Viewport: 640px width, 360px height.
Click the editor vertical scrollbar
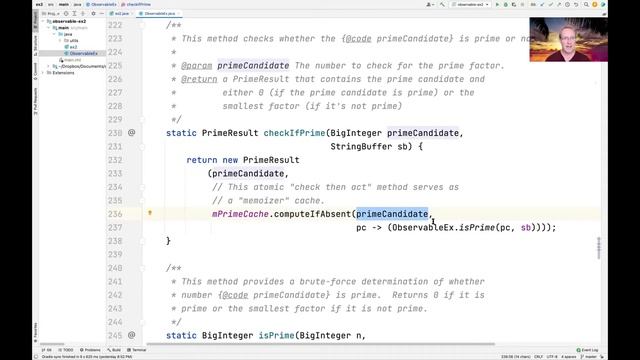click(x=599, y=248)
